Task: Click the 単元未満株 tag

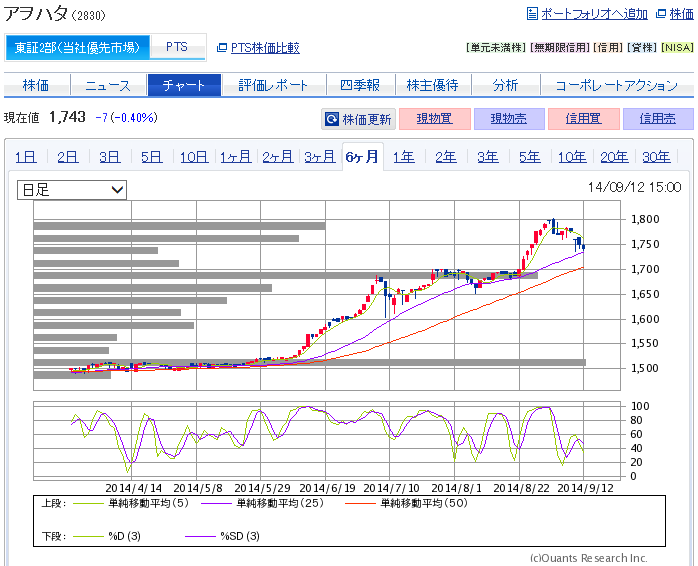Action: pyautogui.click(x=496, y=48)
